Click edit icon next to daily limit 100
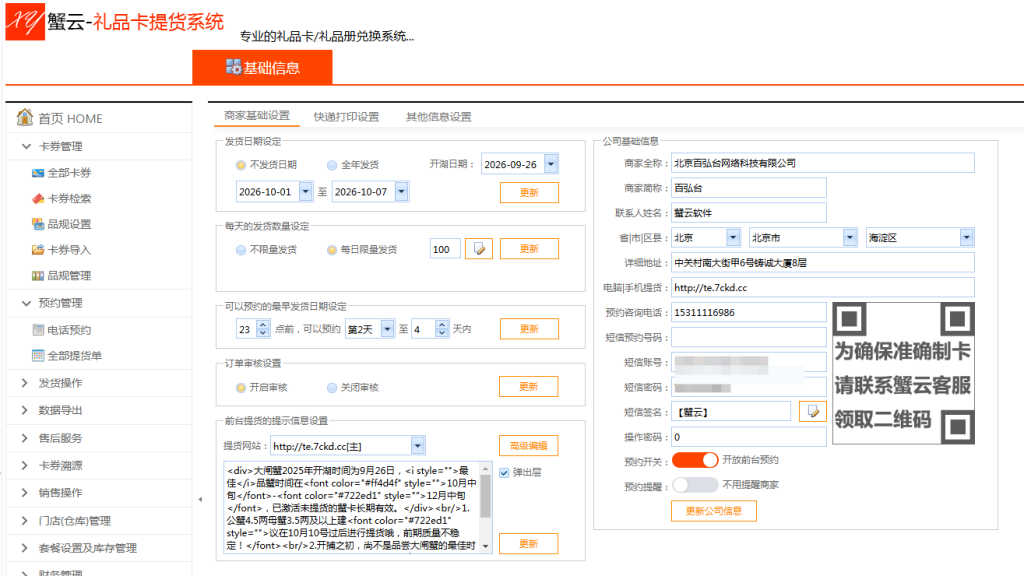Screen dimensions: 1024x576 click(x=479, y=249)
